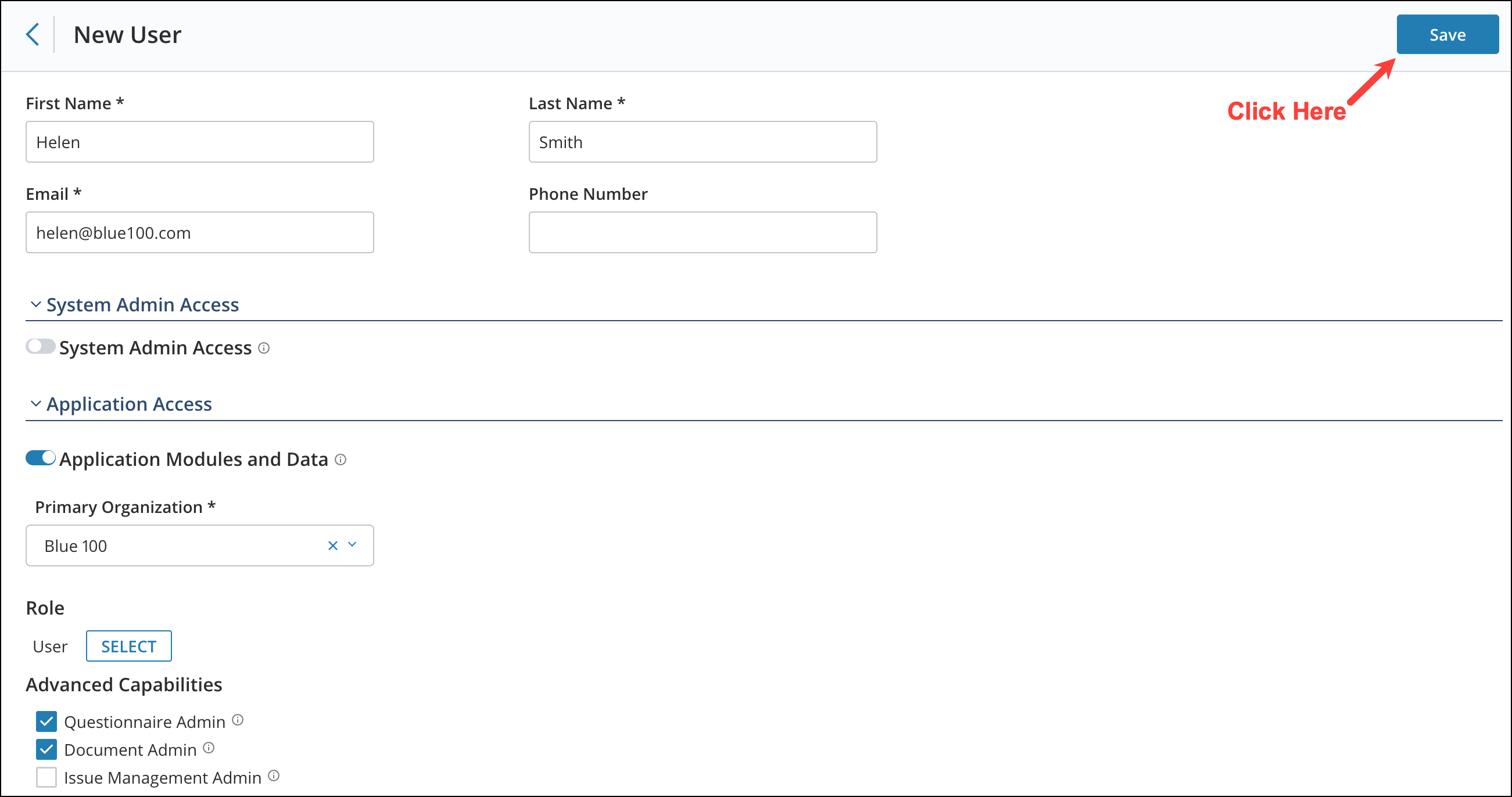Open the Primary Organization dropdown
Viewport: 1512px width, 797px height.
point(352,545)
